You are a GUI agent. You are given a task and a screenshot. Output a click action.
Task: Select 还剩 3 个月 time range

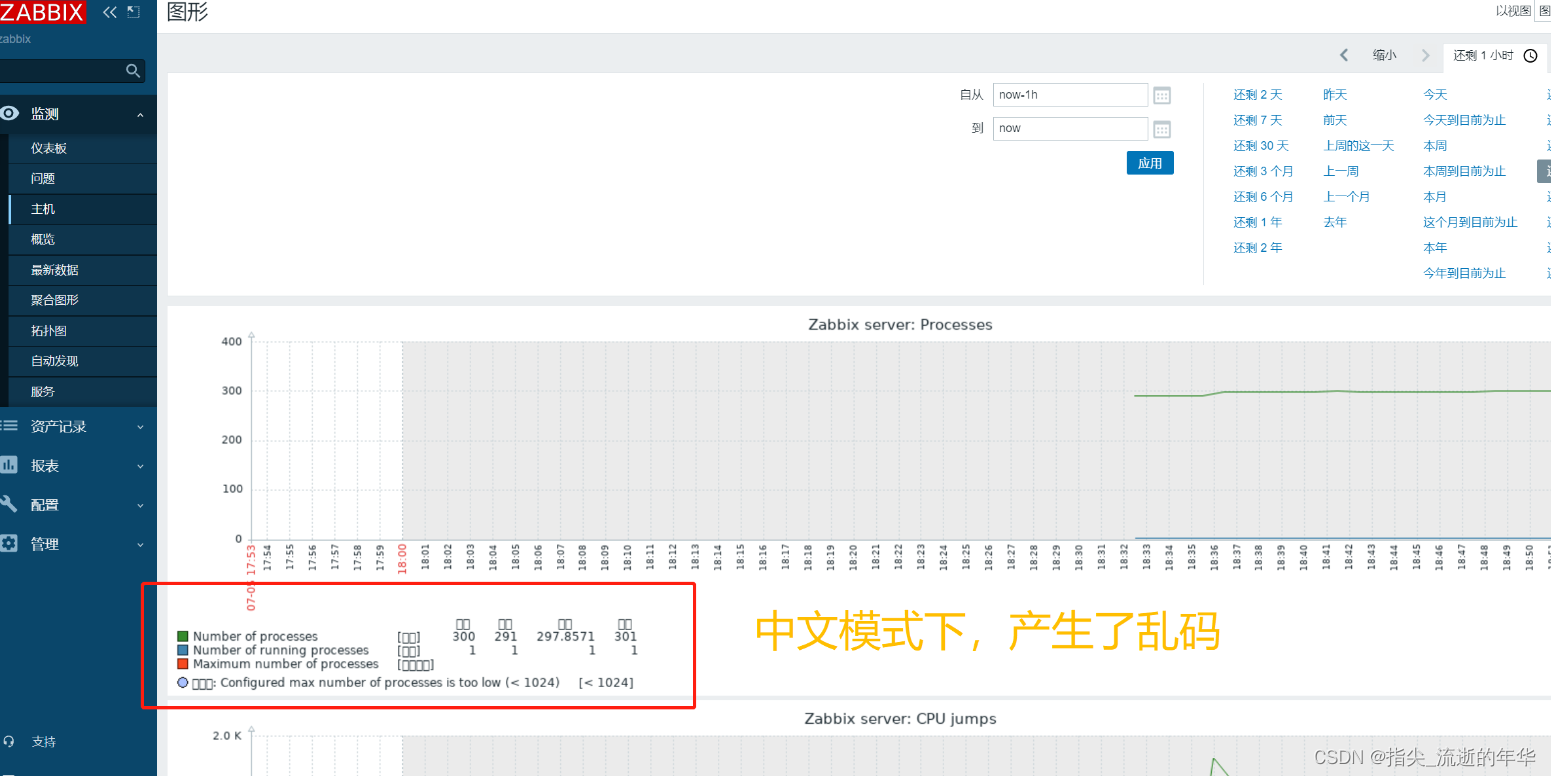click(x=1263, y=171)
